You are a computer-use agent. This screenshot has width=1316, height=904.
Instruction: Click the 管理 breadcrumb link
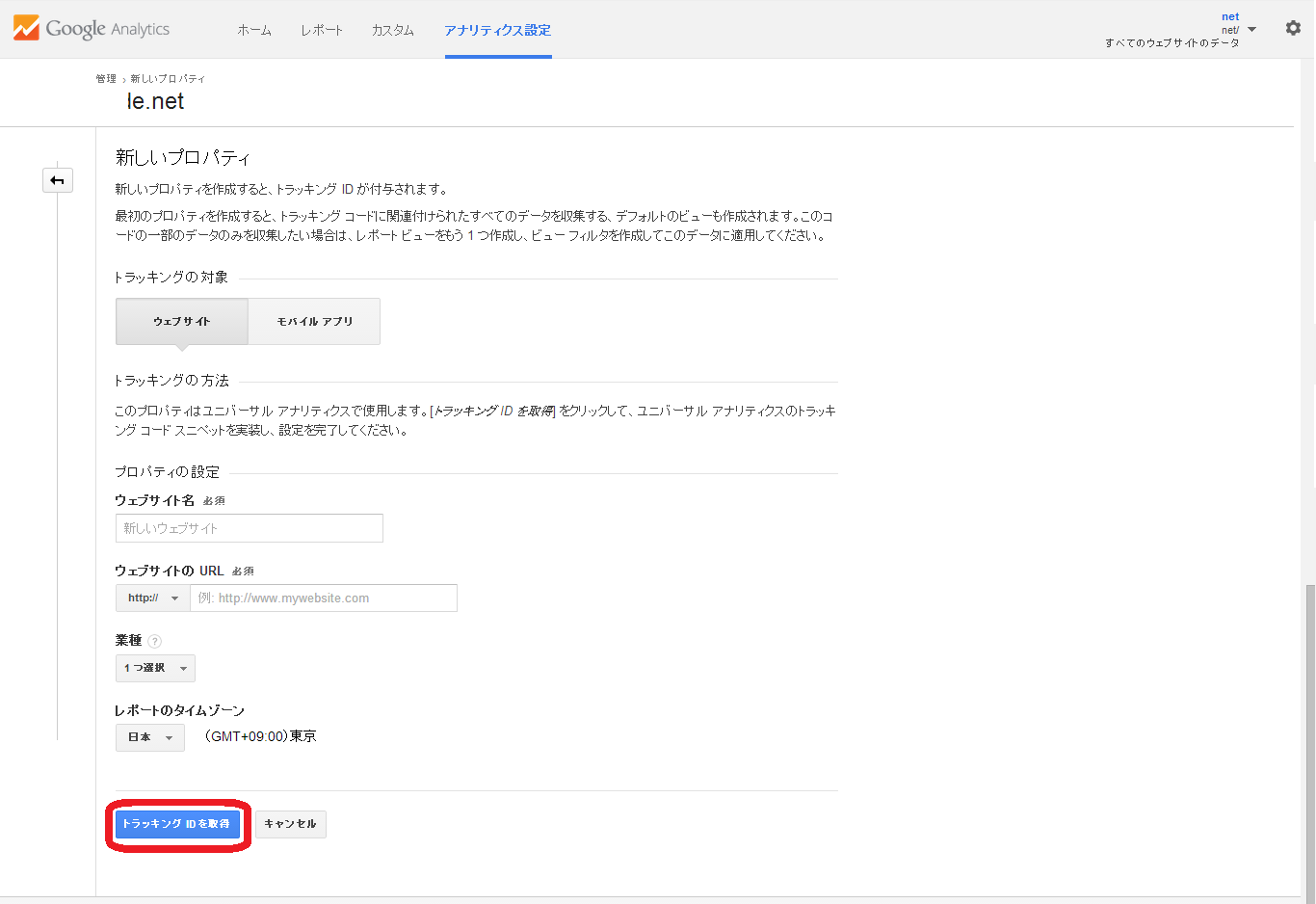click(x=105, y=79)
